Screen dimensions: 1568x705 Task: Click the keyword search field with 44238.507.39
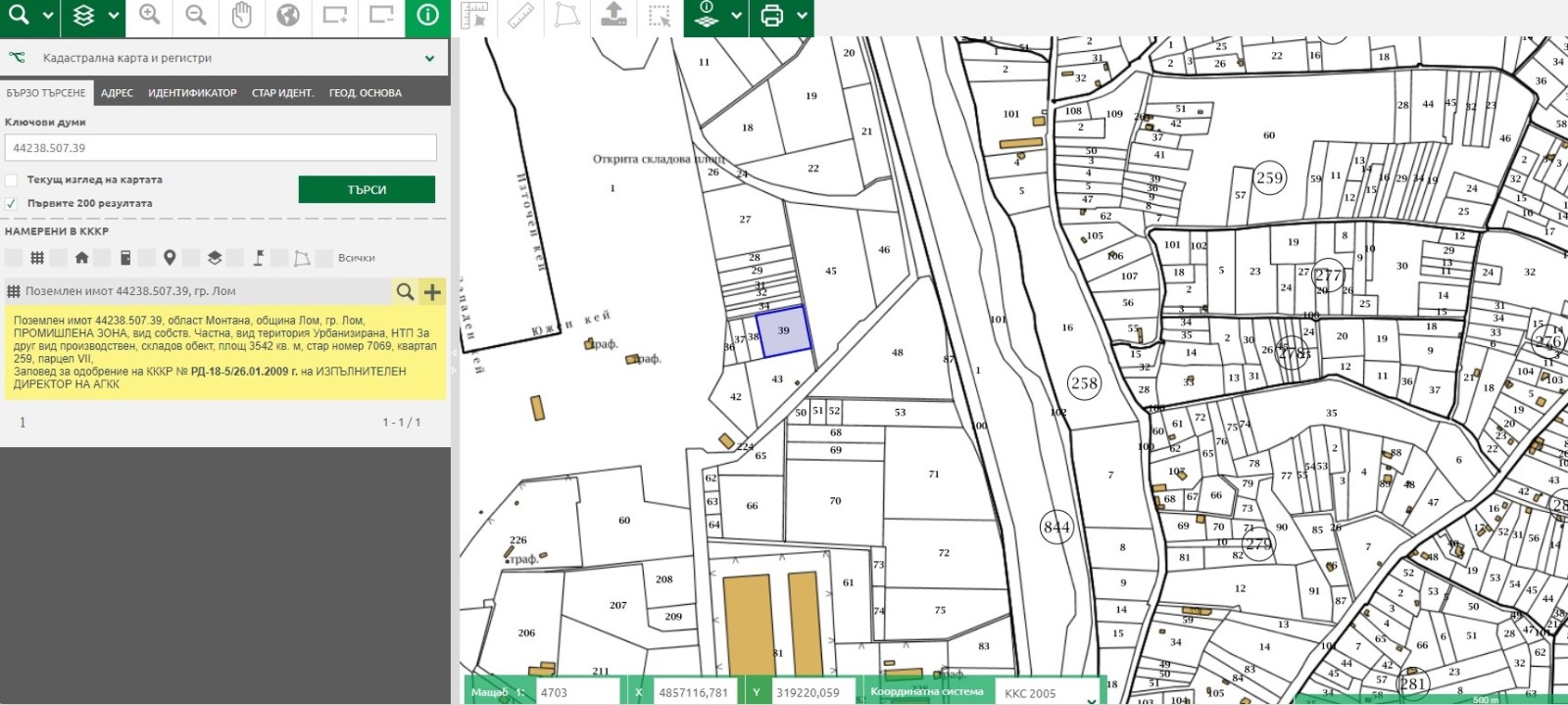click(220, 148)
